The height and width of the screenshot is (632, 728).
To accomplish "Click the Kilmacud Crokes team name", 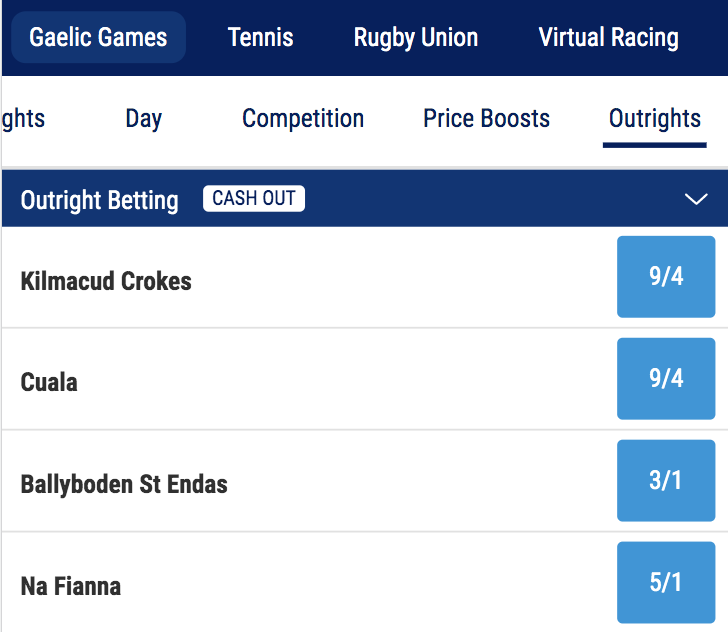I will pyautogui.click(x=106, y=281).
